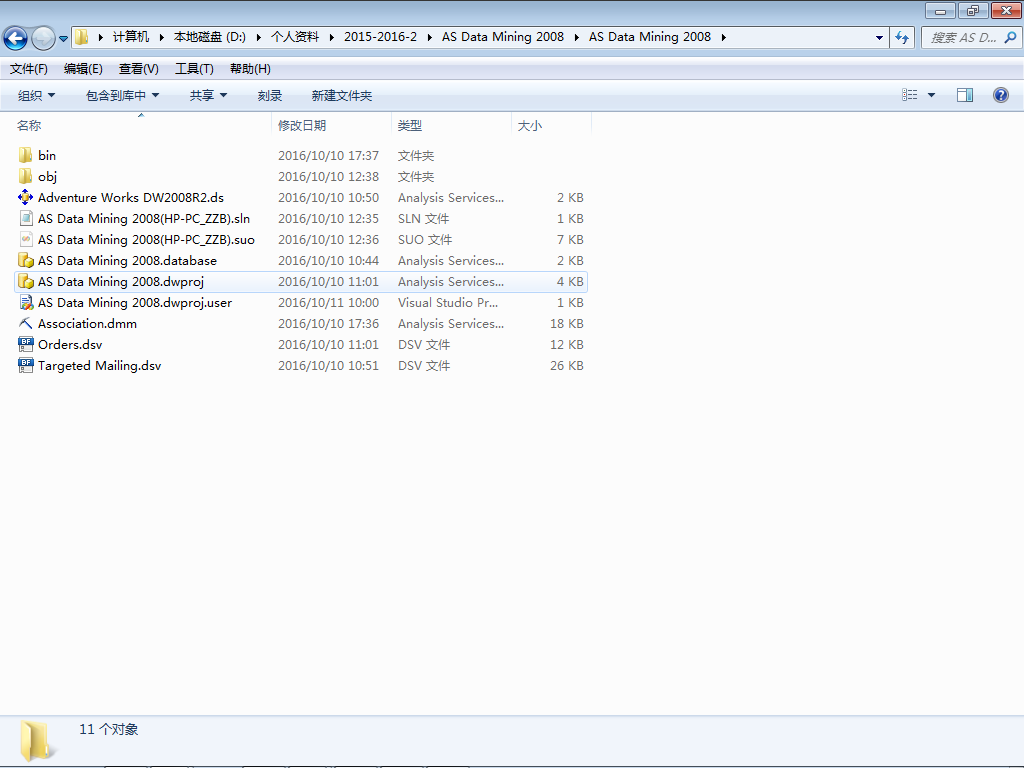Click file name Orders.dsv

click(x=70, y=344)
